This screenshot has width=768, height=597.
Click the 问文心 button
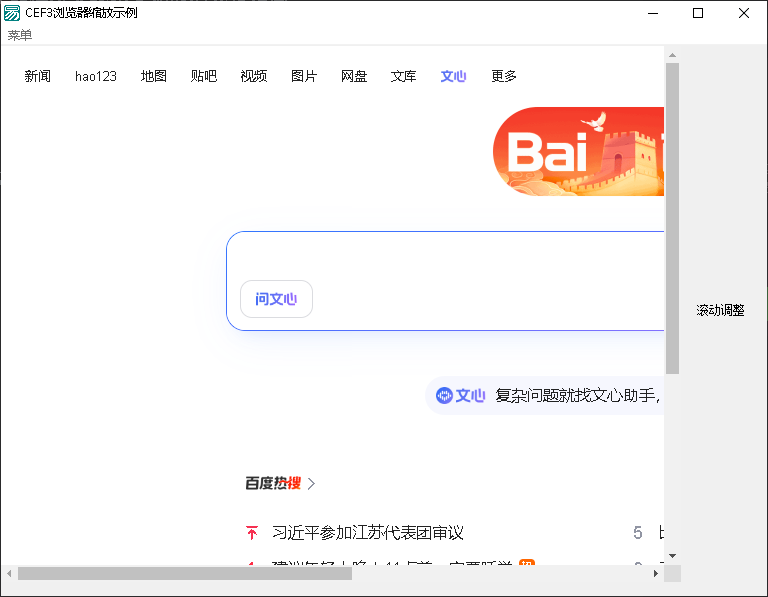(276, 299)
